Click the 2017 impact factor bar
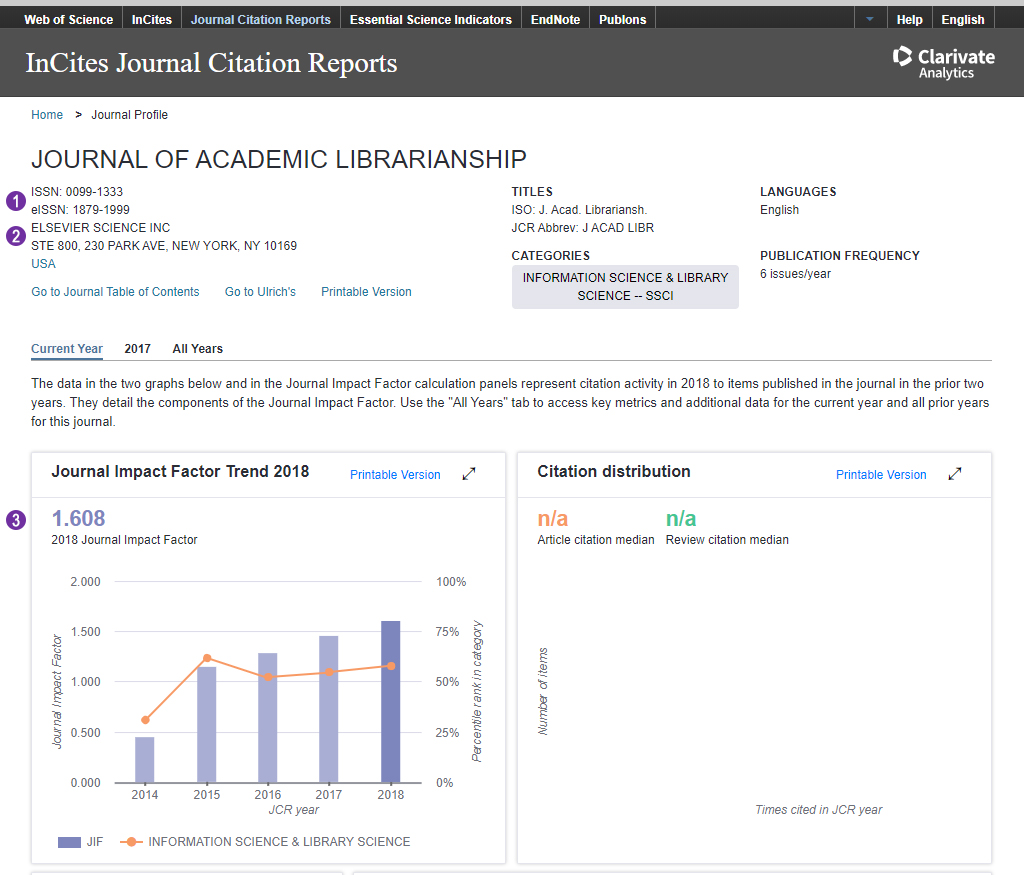Viewport: 1024px width, 875px height. click(328, 709)
